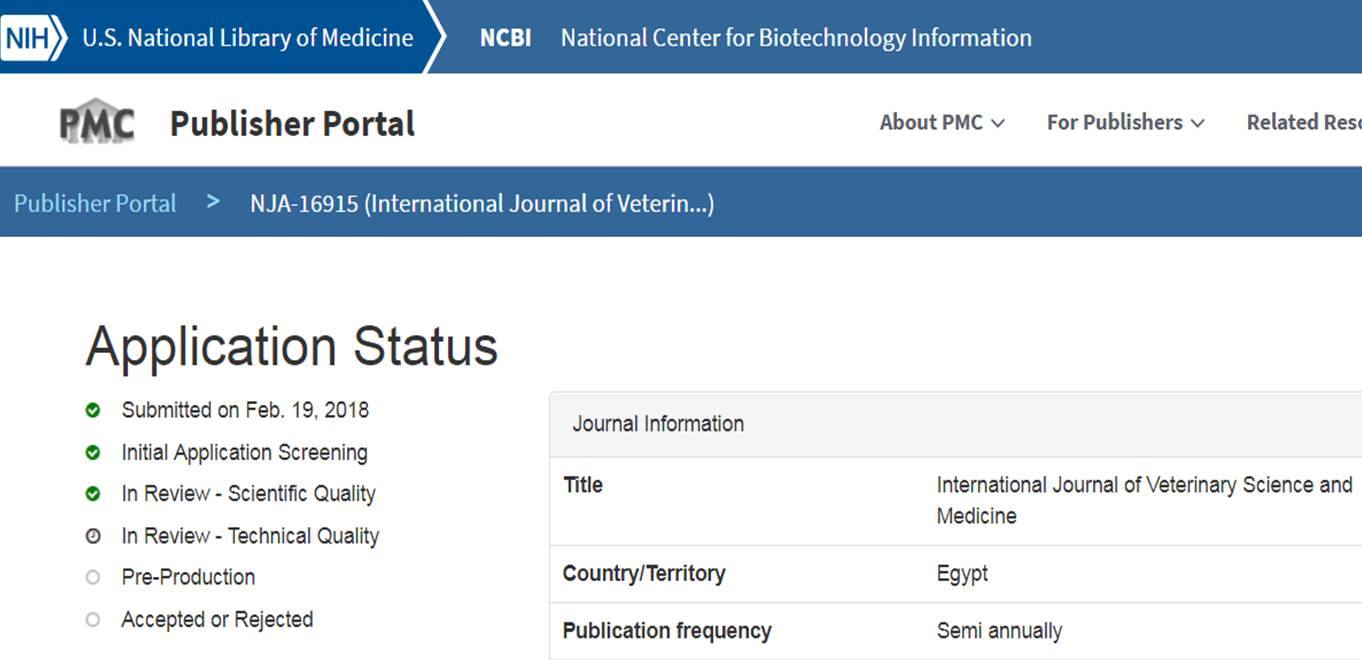Click the PMC logo icon
This screenshot has width=1362, height=660.
[97, 123]
